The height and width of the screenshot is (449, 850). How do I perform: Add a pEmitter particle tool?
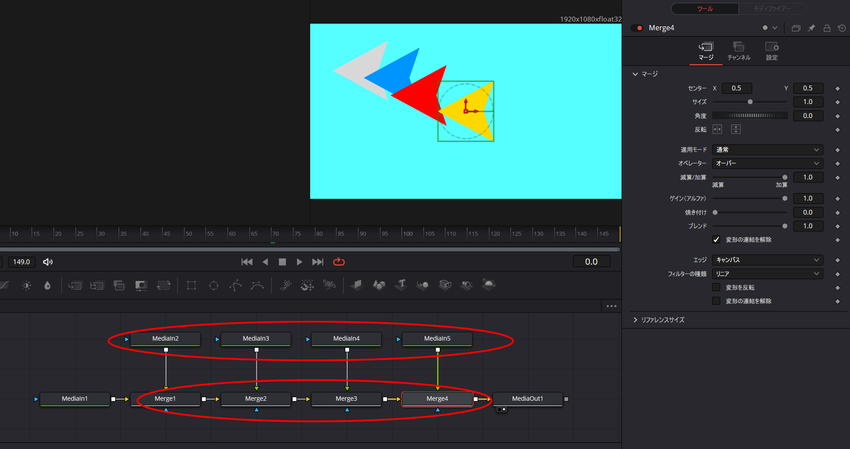pos(286,285)
